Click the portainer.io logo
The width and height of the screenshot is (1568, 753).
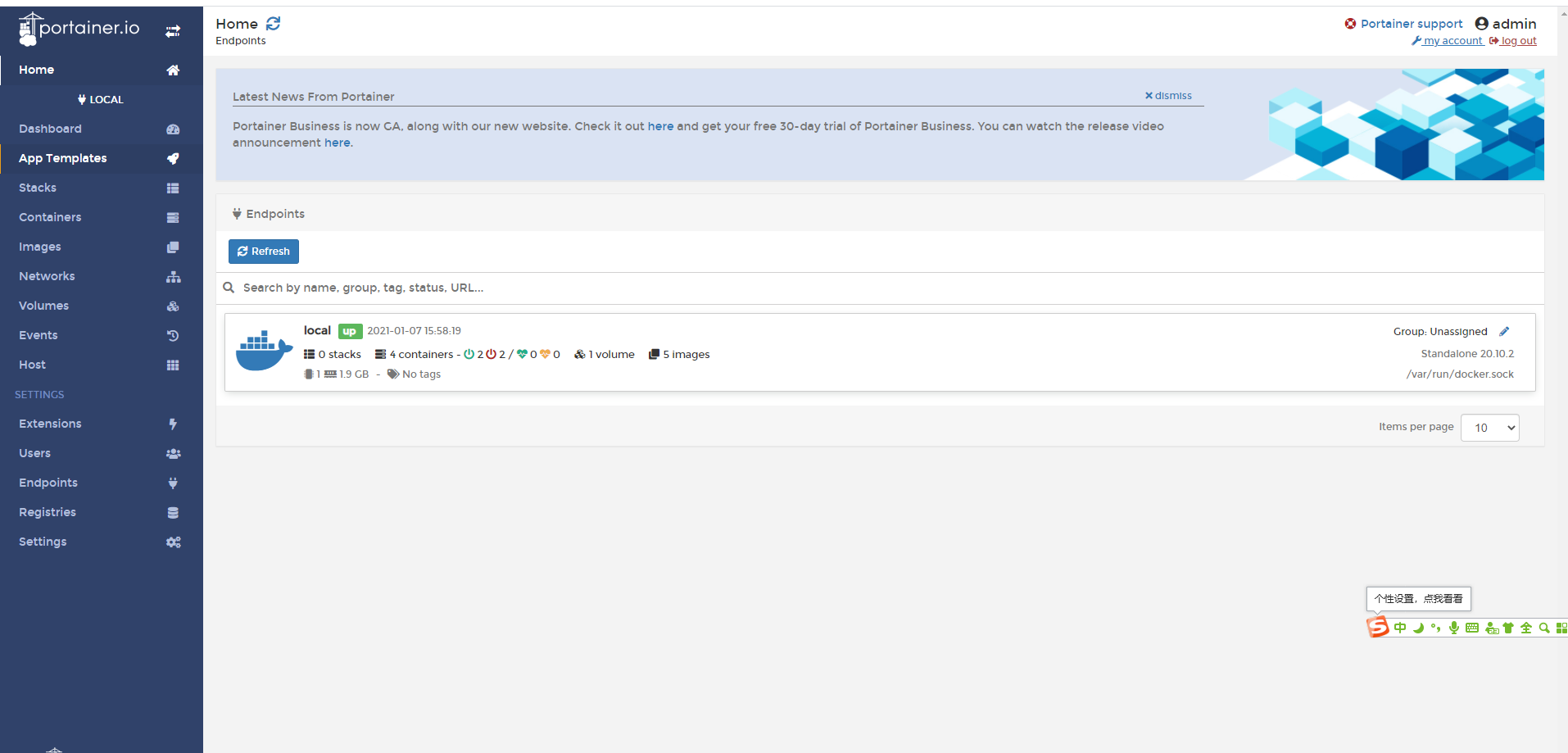click(79, 29)
